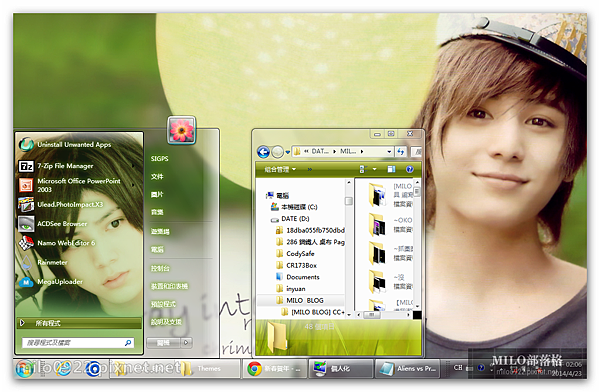Select the [MILO BLOG] CC+ subfolder

313,312
